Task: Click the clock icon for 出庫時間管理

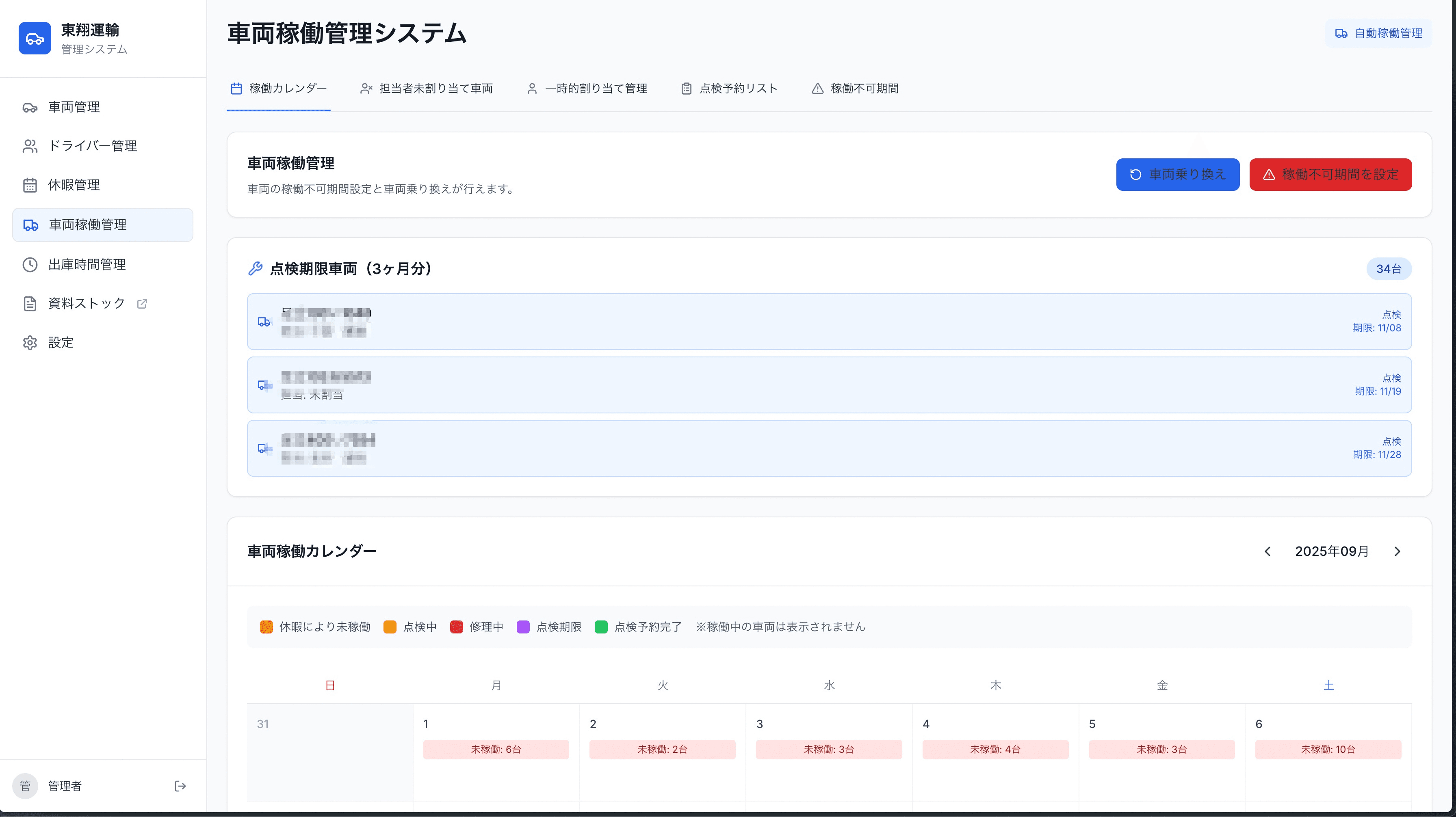Action: click(x=30, y=264)
